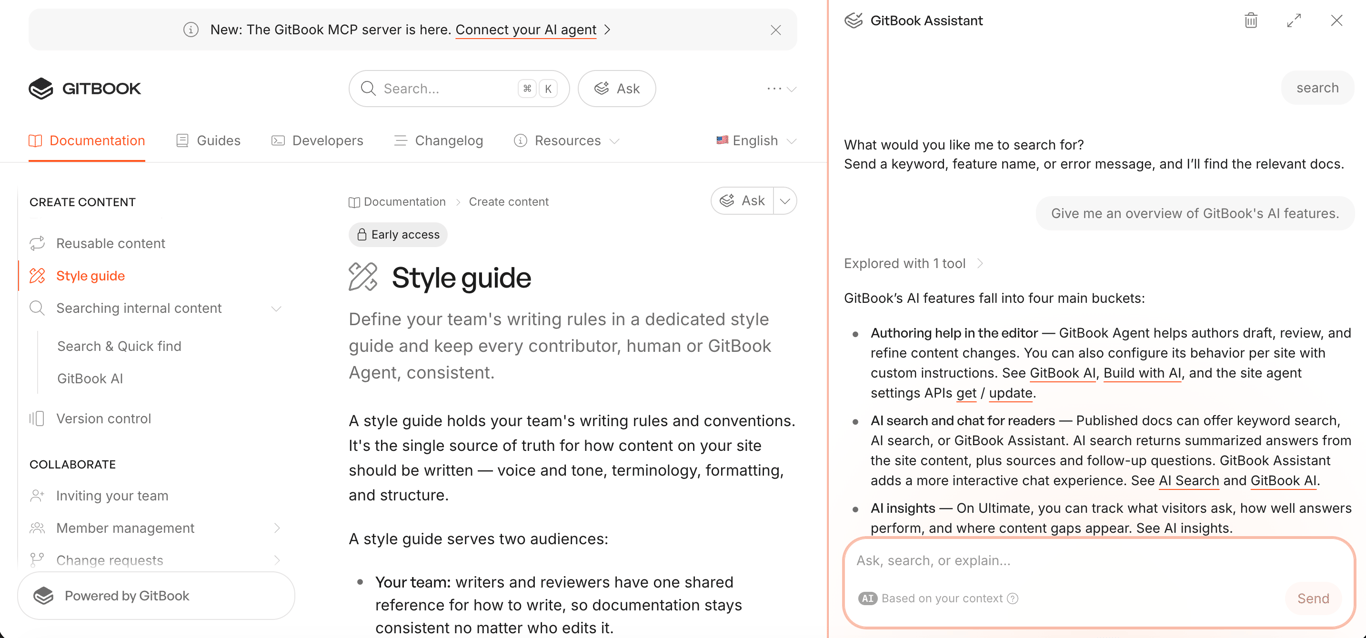Image resolution: width=1366 pixels, height=638 pixels.
Task: Click the AI badge beside Based on your context
Action: pos(868,599)
